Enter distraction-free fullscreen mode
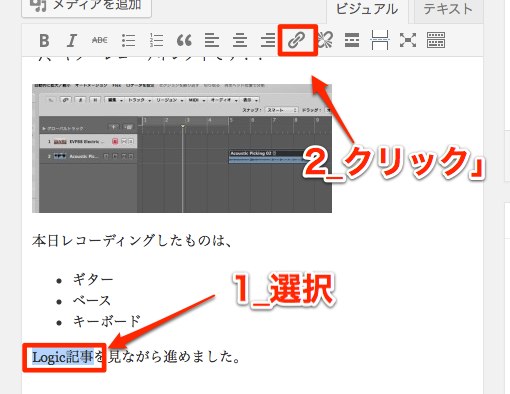Viewport: 510px width, 394px height. point(408,40)
